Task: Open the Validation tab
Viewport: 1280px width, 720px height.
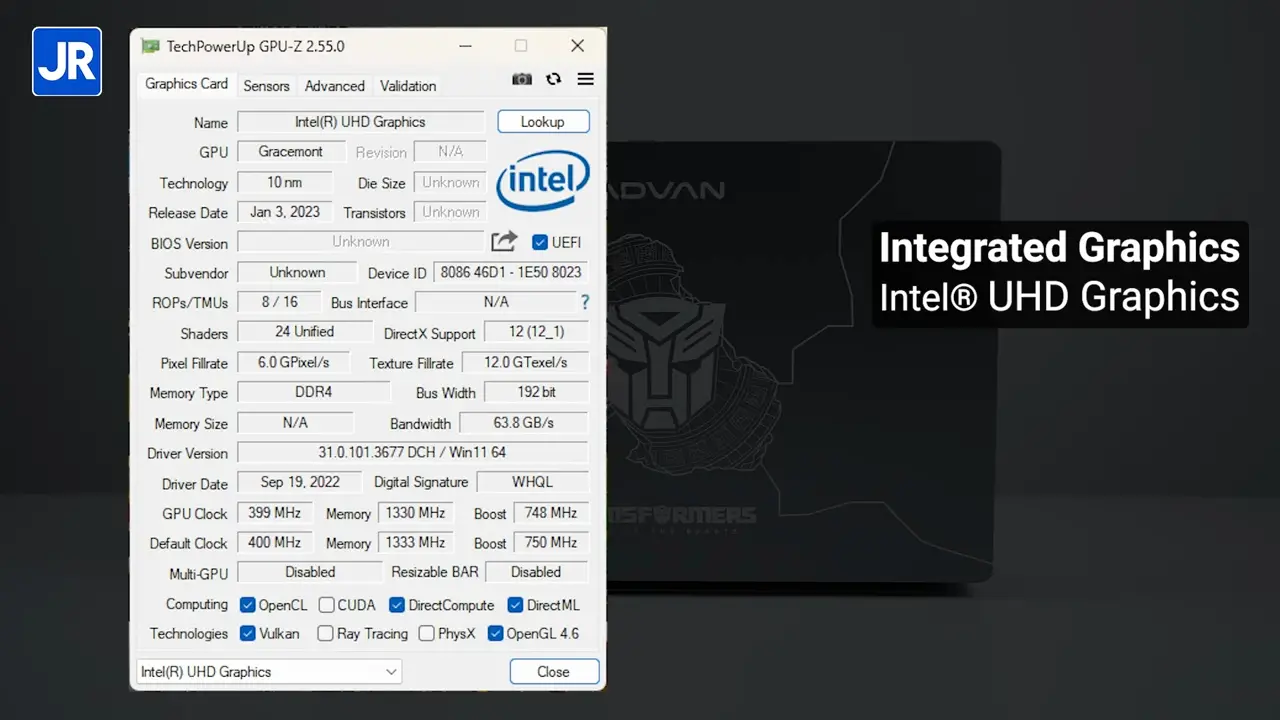Action: pos(408,86)
